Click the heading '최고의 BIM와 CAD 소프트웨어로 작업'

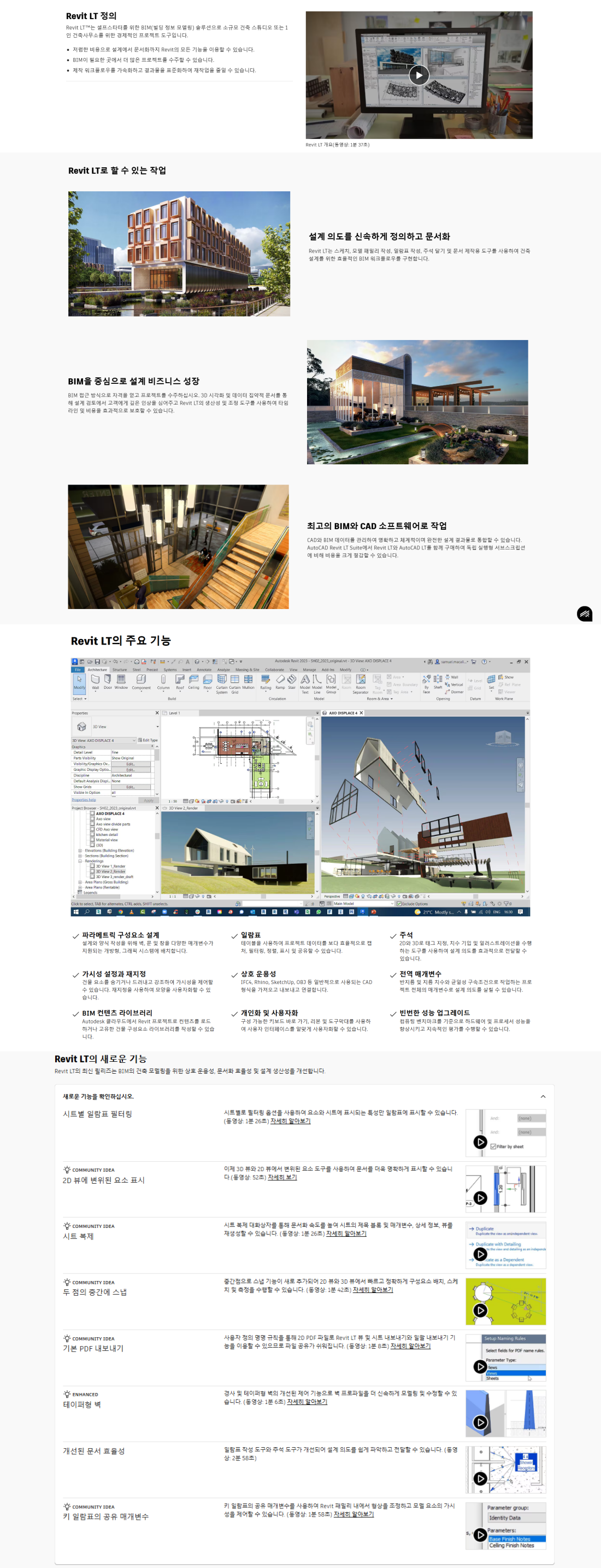(376, 526)
